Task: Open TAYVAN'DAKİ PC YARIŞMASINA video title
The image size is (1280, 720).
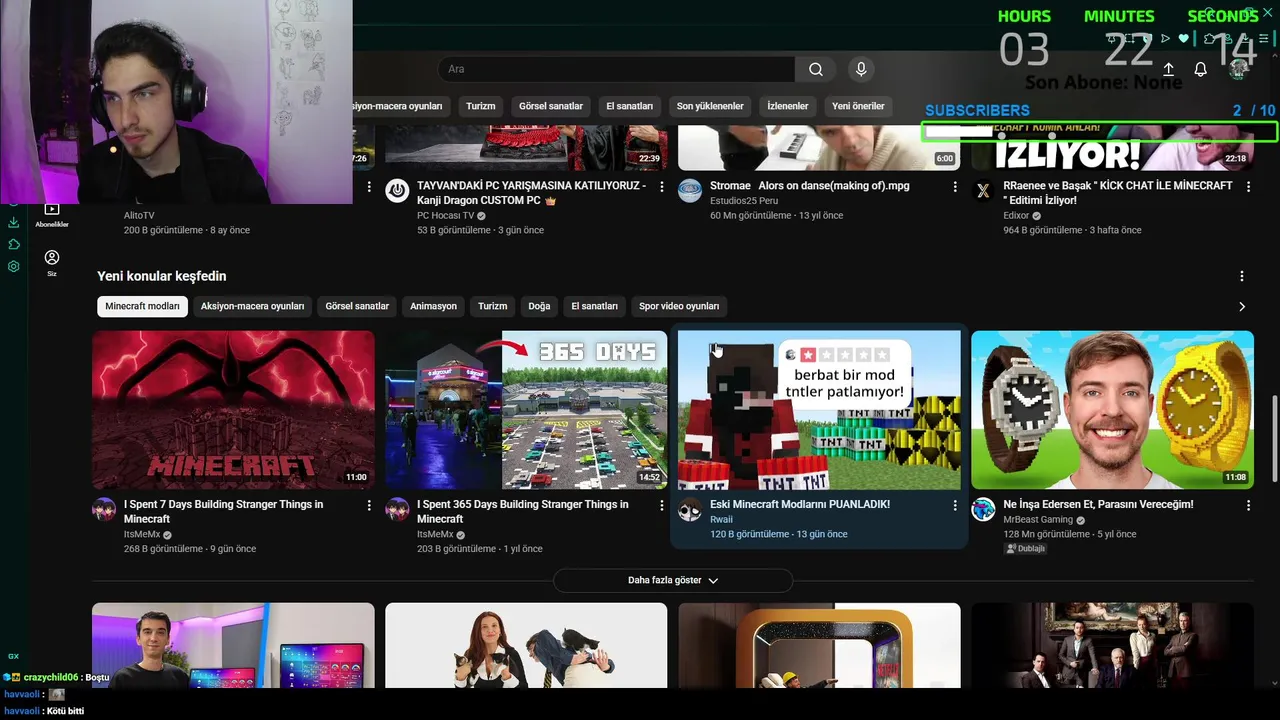Action: pyautogui.click(x=531, y=193)
